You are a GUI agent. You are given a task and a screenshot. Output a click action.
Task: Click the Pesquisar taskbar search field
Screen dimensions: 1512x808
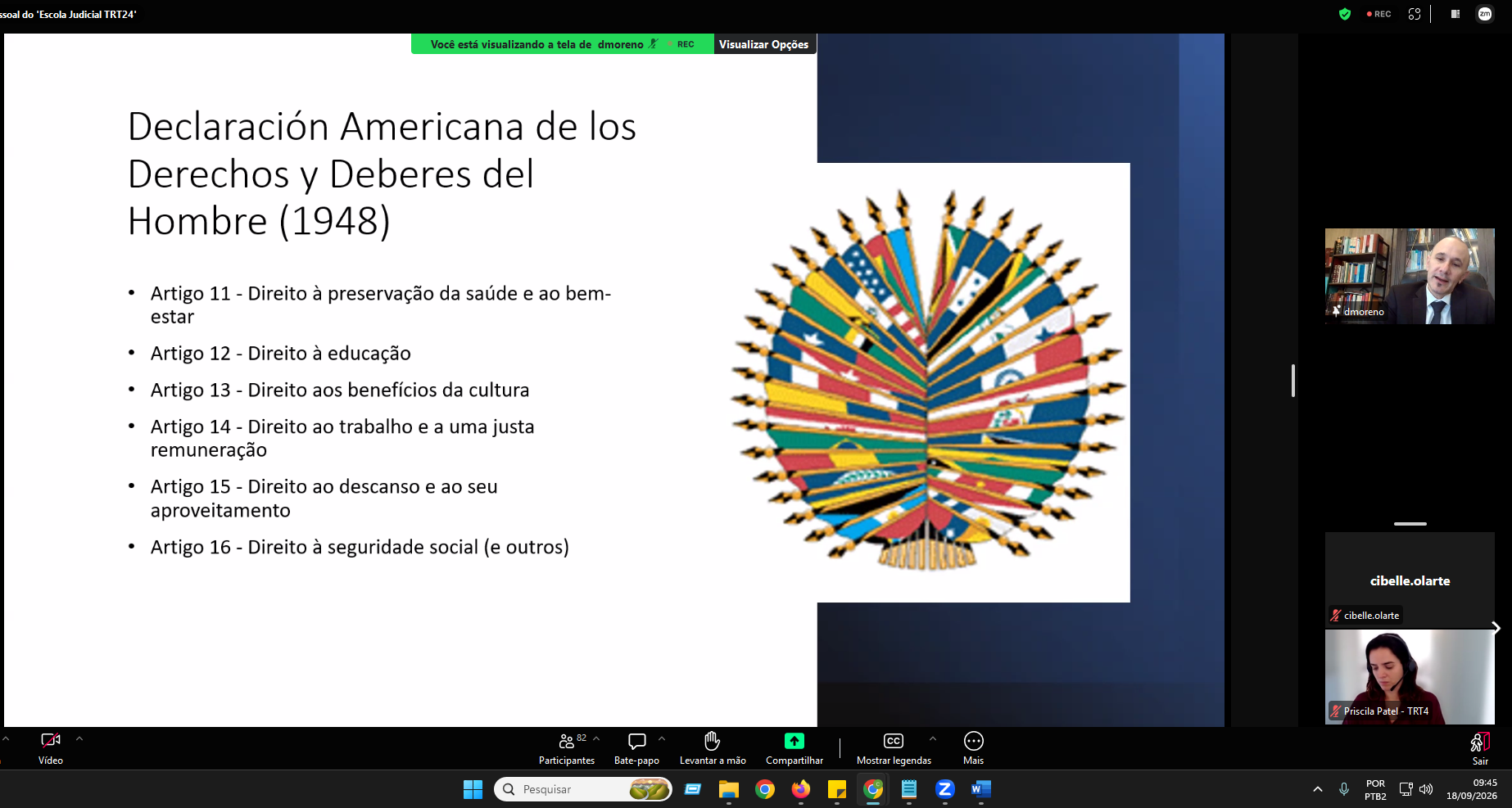tap(582, 789)
